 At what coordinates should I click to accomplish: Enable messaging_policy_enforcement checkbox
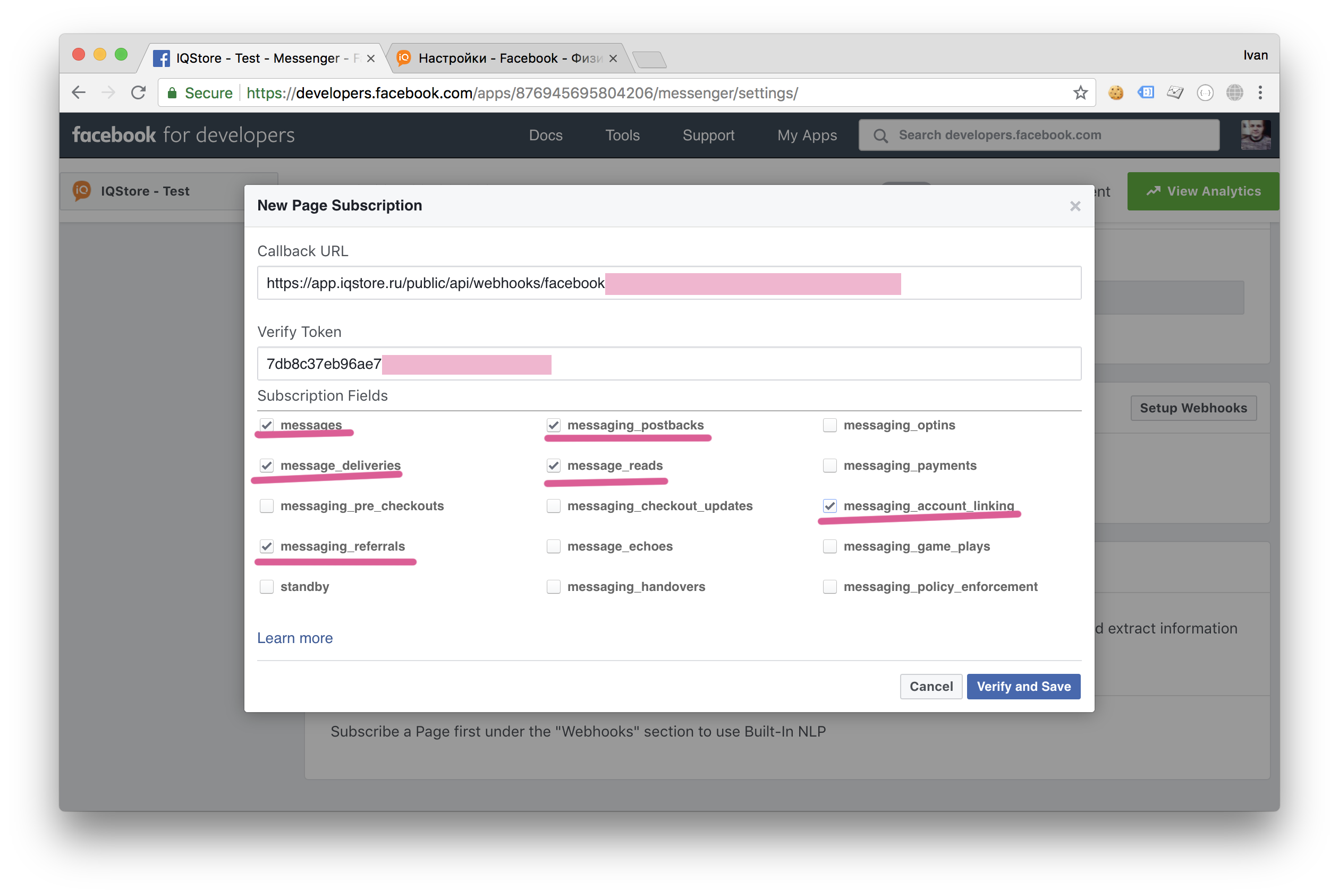[x=830, y=587]
